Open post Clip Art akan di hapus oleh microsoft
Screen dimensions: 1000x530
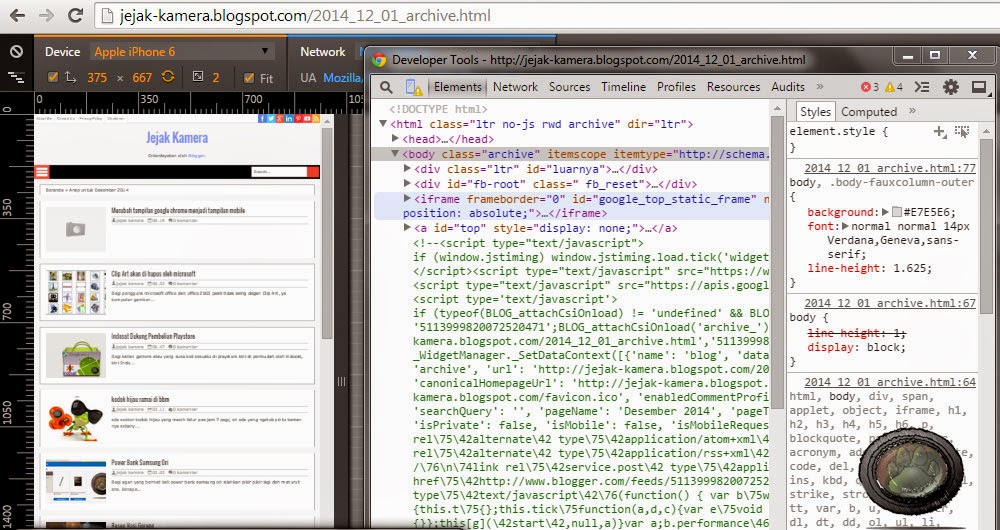tap(153, 274)
